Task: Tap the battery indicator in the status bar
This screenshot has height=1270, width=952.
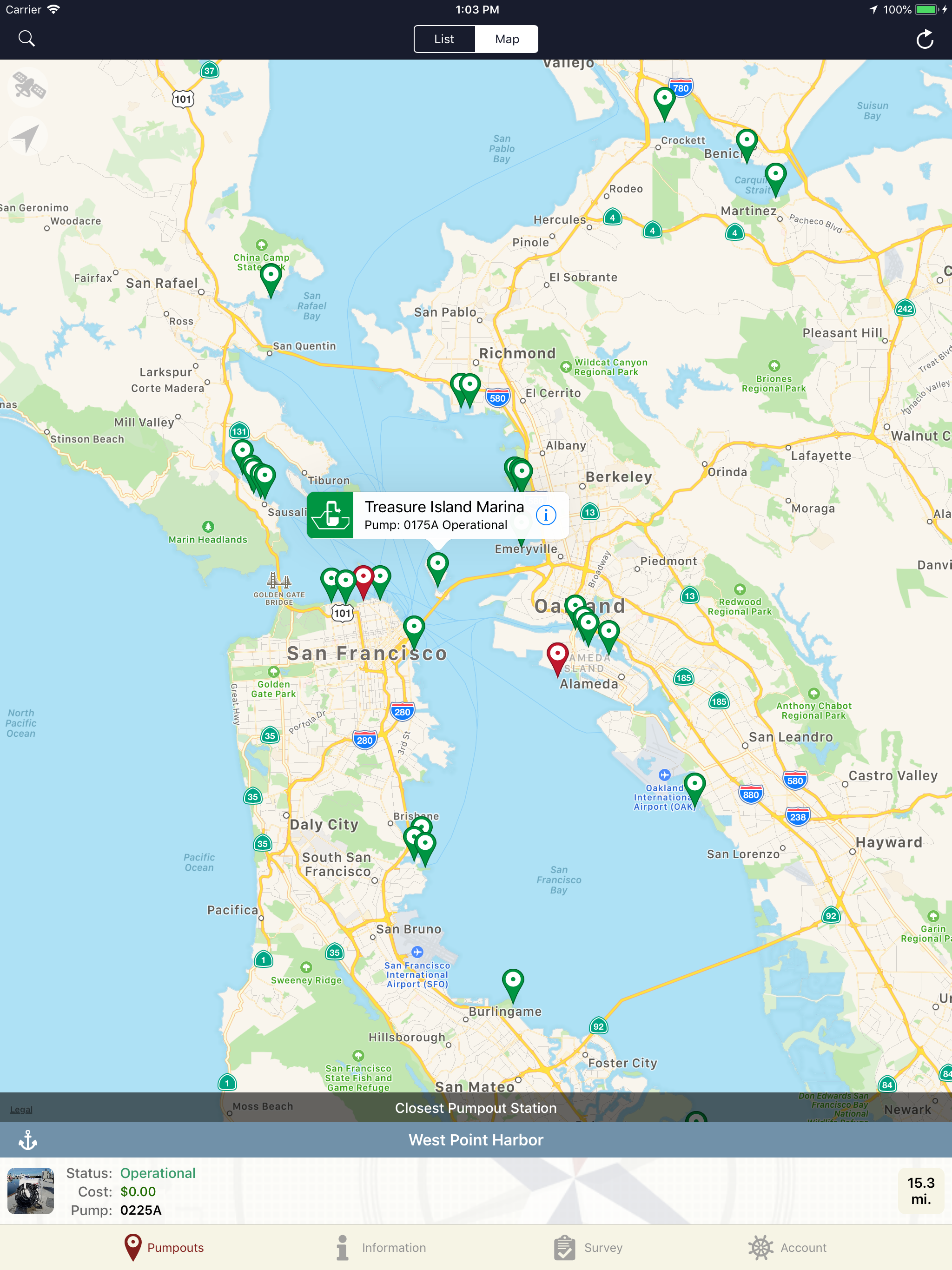Action: 926,9
